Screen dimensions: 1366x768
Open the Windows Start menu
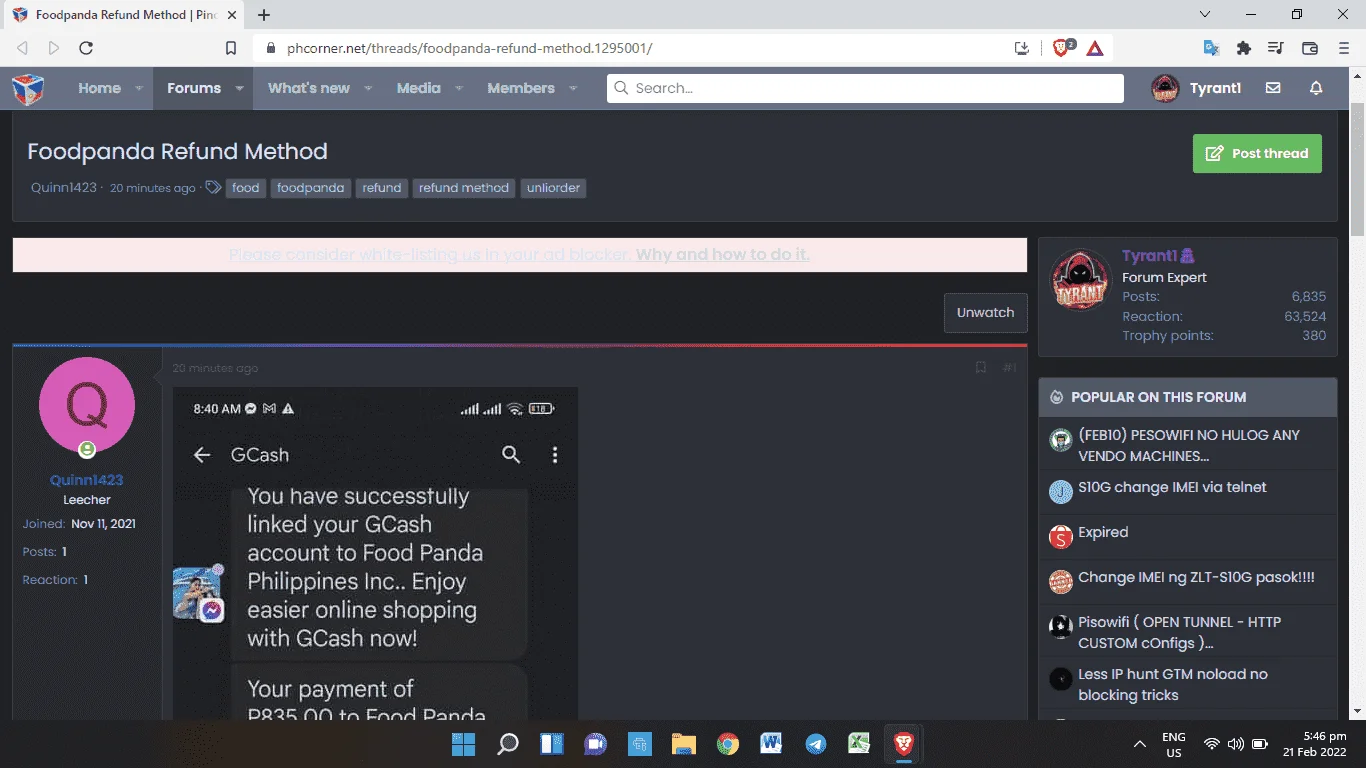[463, 744]
